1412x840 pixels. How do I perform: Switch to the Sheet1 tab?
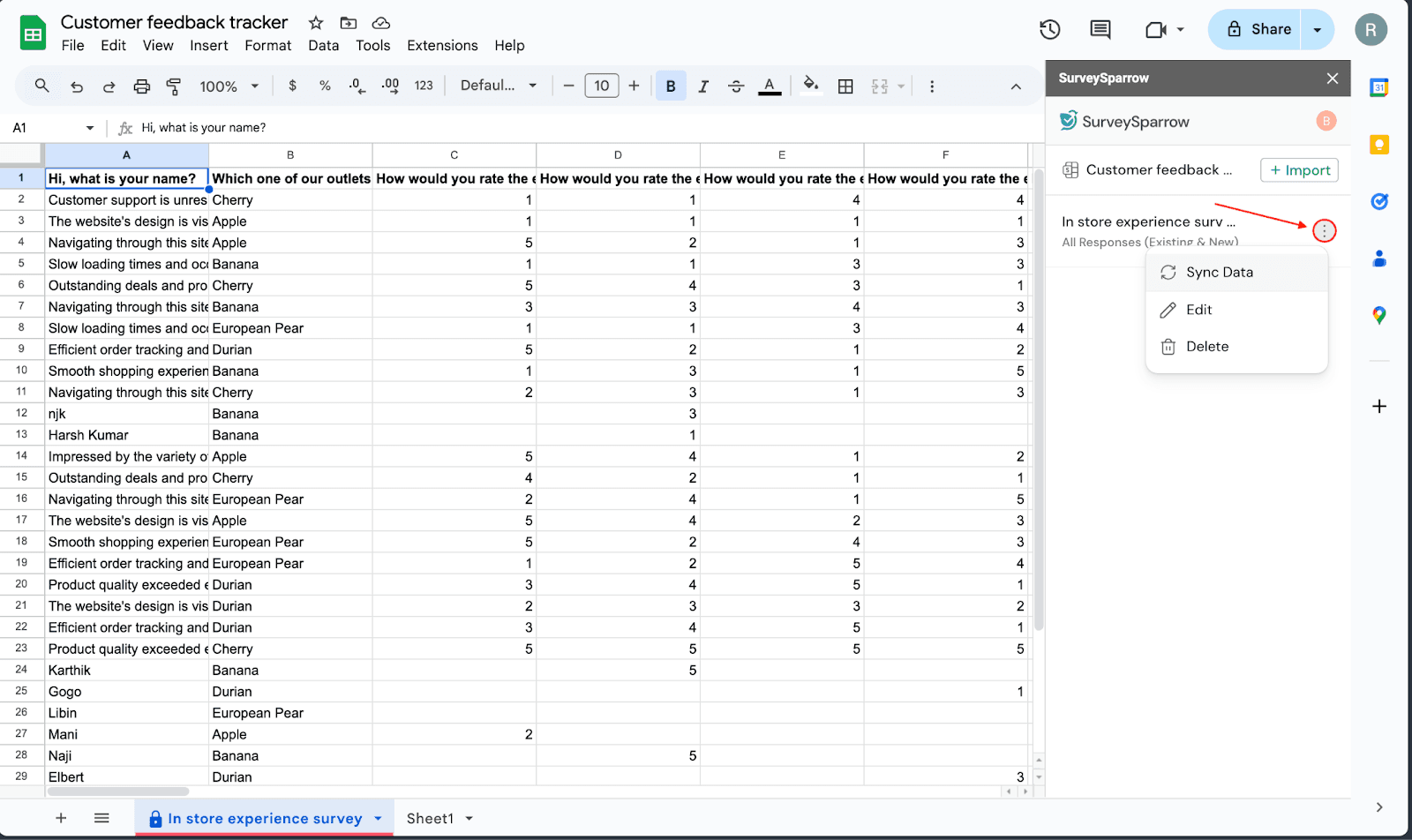click(x=430, y=819)
